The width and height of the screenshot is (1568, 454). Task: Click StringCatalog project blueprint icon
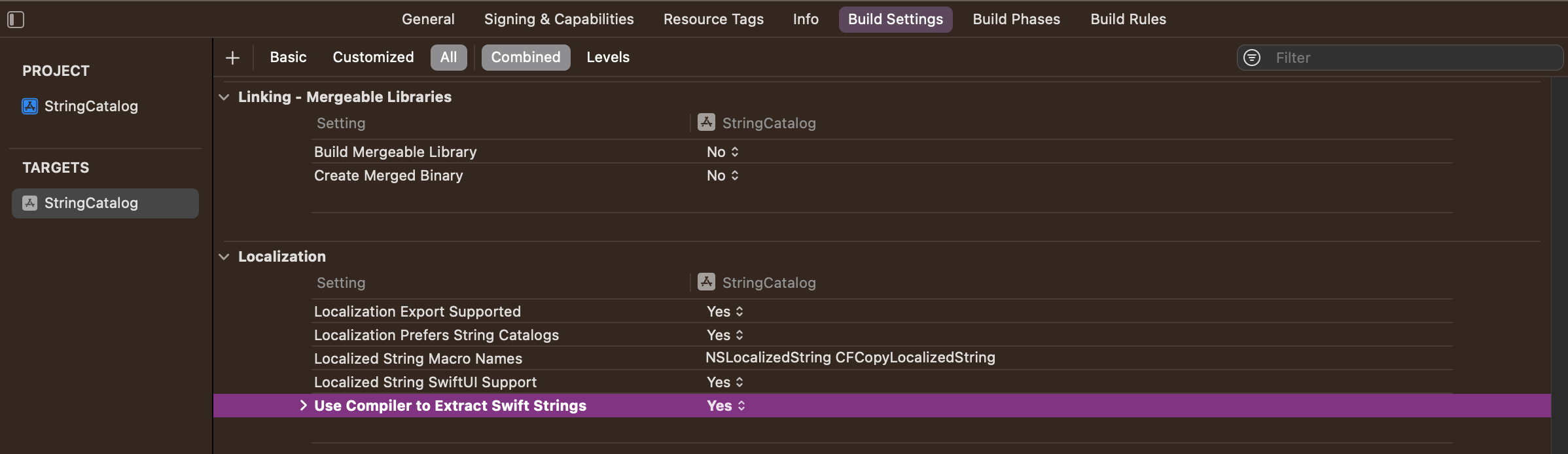pyautogui.click(x=30, y=106)
